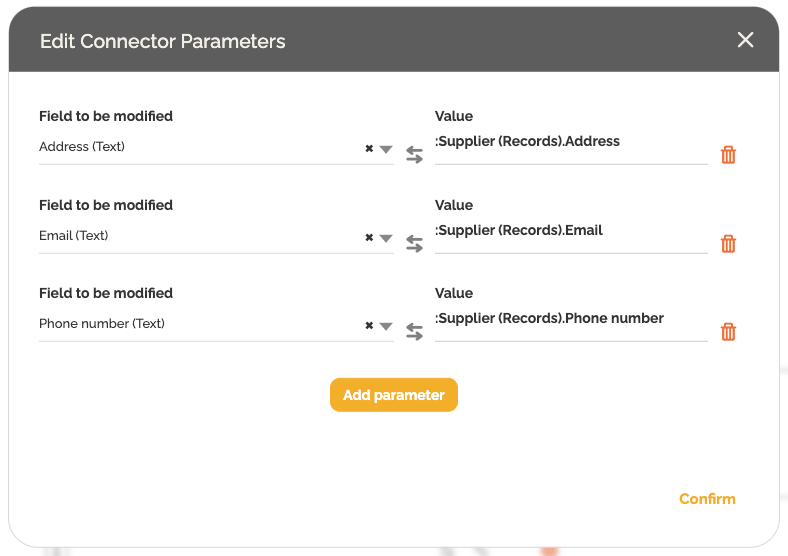788x556 pixels.
Task: Clear the Address (Text) field selection
Action: click(369, 149)
